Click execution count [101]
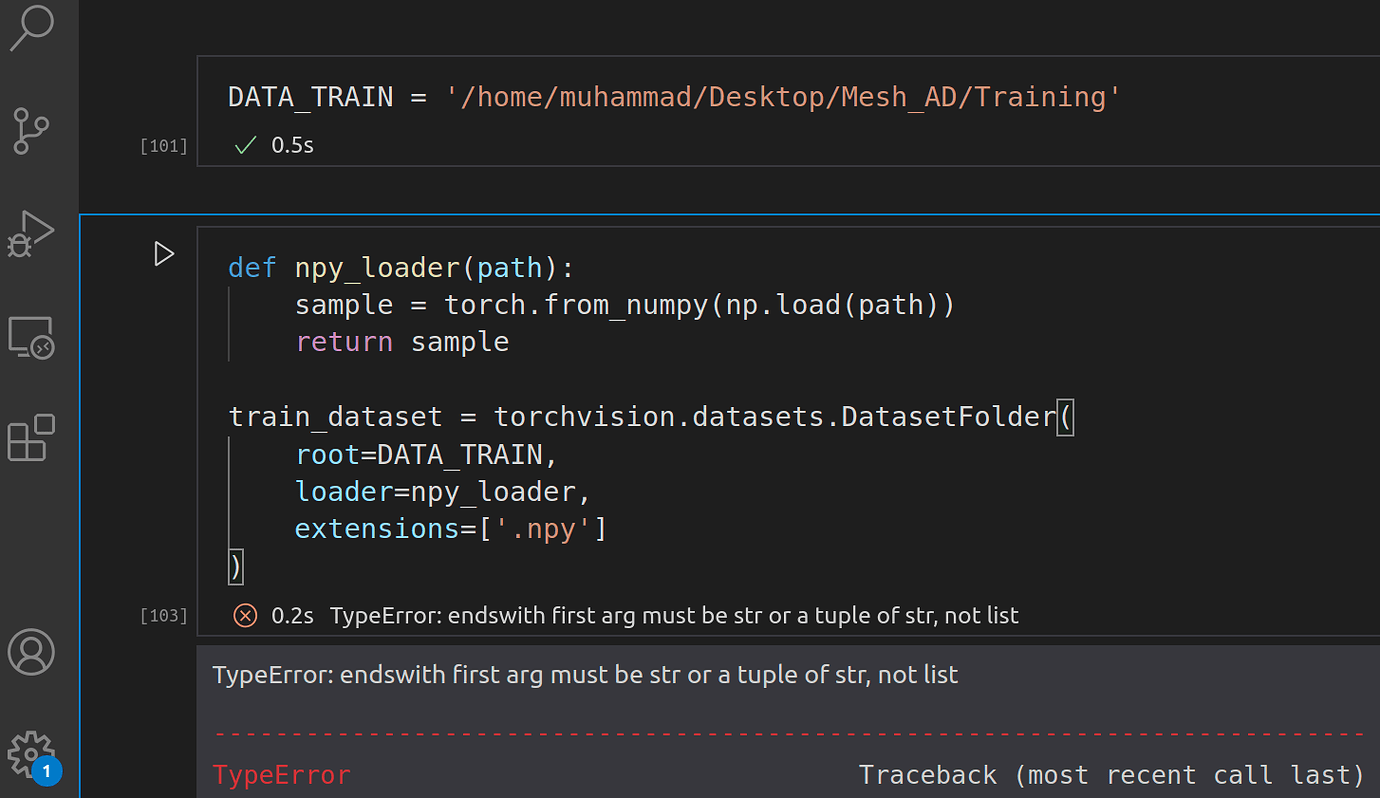The height and width of the screenshot is (798, 1380). (163, 144)
